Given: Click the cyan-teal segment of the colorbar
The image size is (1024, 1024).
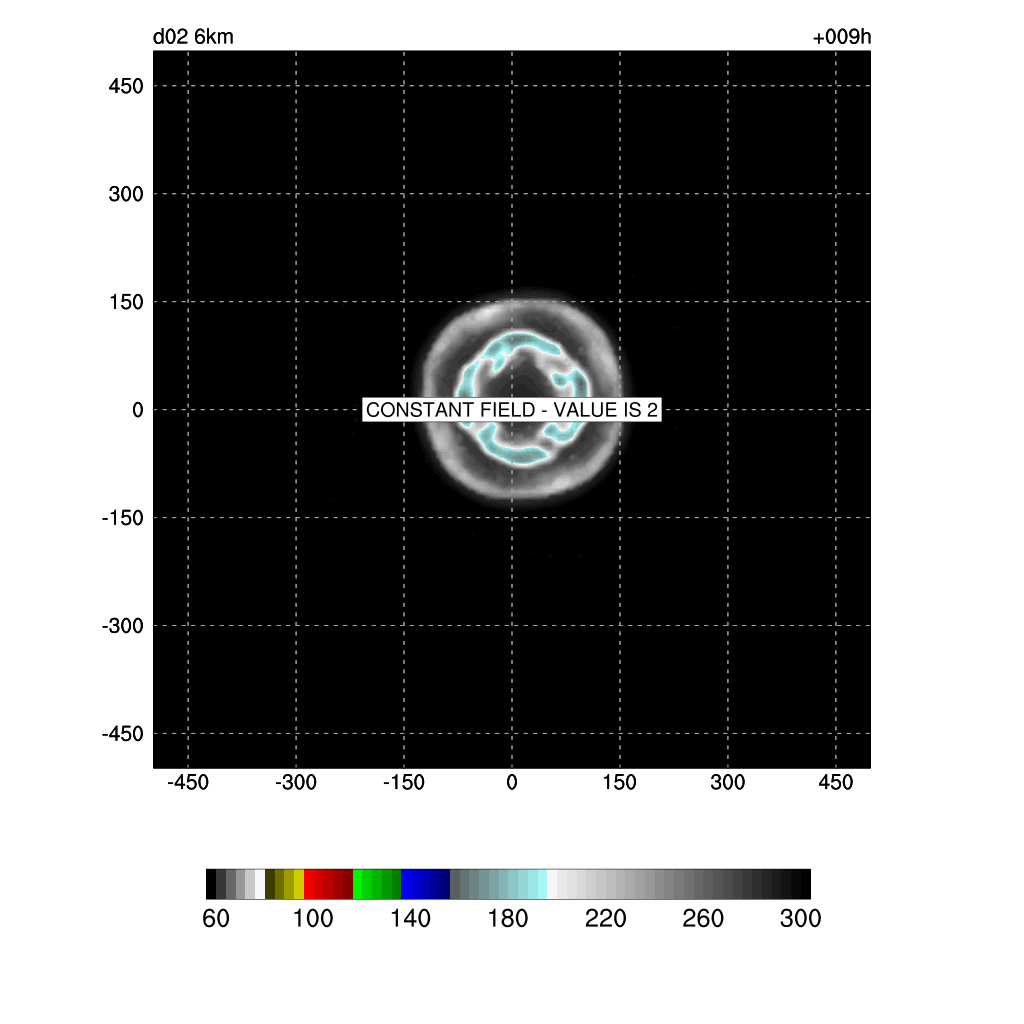Looking at the screenshot, I should 498,884.
